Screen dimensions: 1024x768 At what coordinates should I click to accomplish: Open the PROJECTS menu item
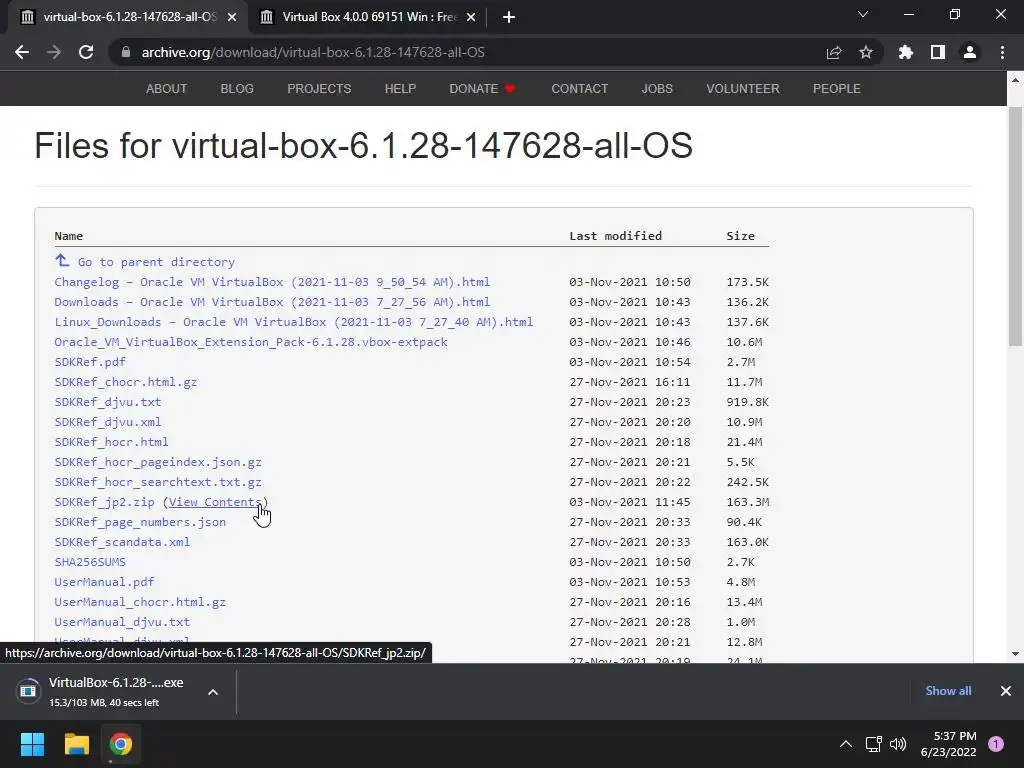point(319,89)
